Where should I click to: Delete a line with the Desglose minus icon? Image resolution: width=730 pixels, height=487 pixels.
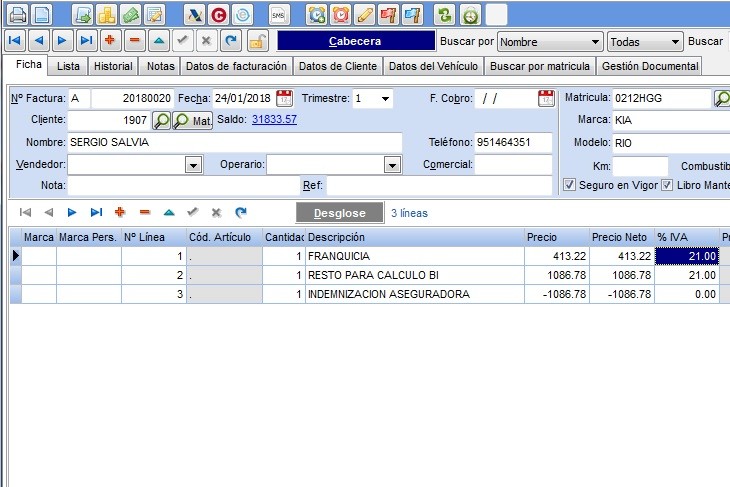(145, 212)
